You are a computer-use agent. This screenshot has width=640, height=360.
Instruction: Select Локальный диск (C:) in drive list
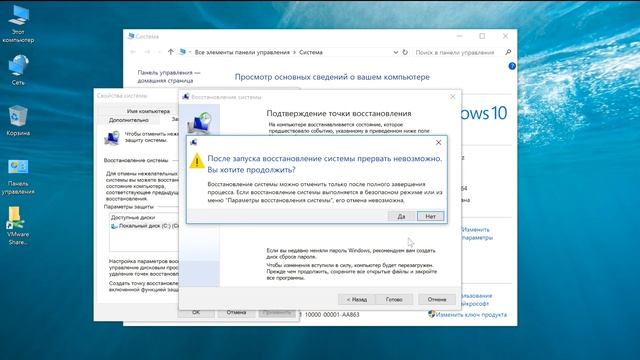(x=144, y=226)
